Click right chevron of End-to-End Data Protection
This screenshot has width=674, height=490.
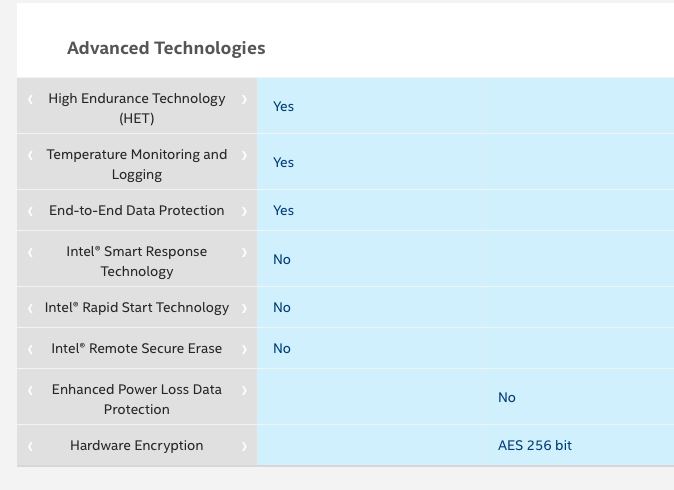(x=244, y=211)
